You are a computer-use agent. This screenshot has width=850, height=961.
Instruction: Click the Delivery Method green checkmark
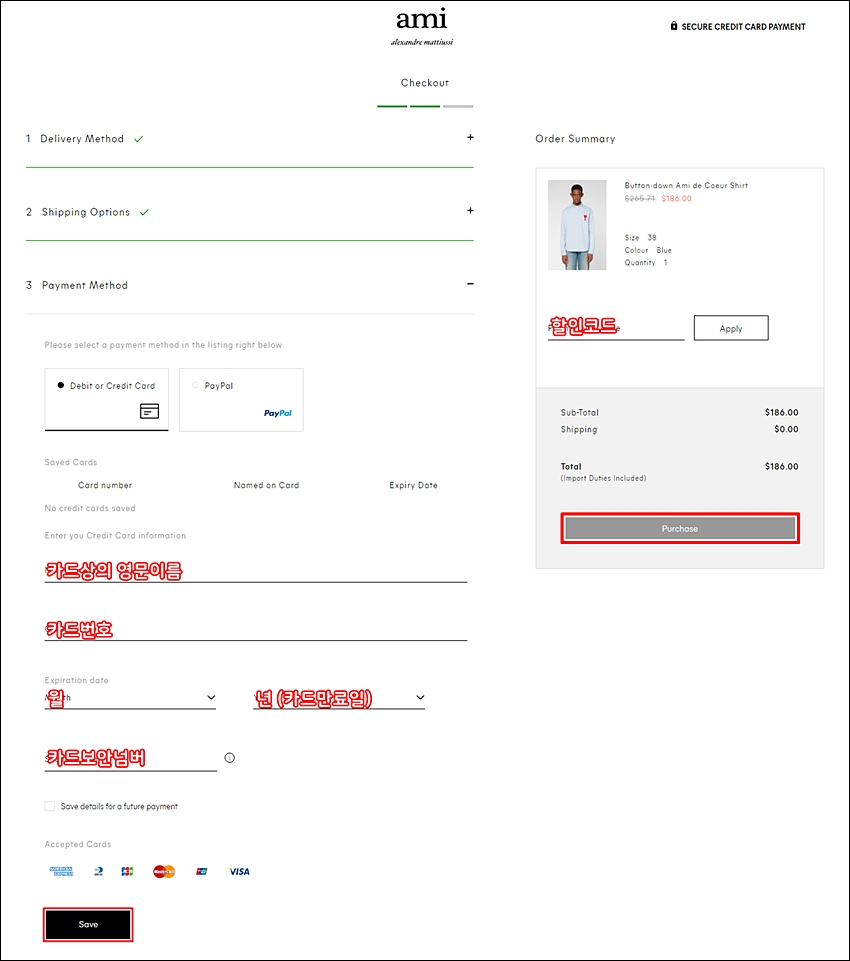pos(139,139)
